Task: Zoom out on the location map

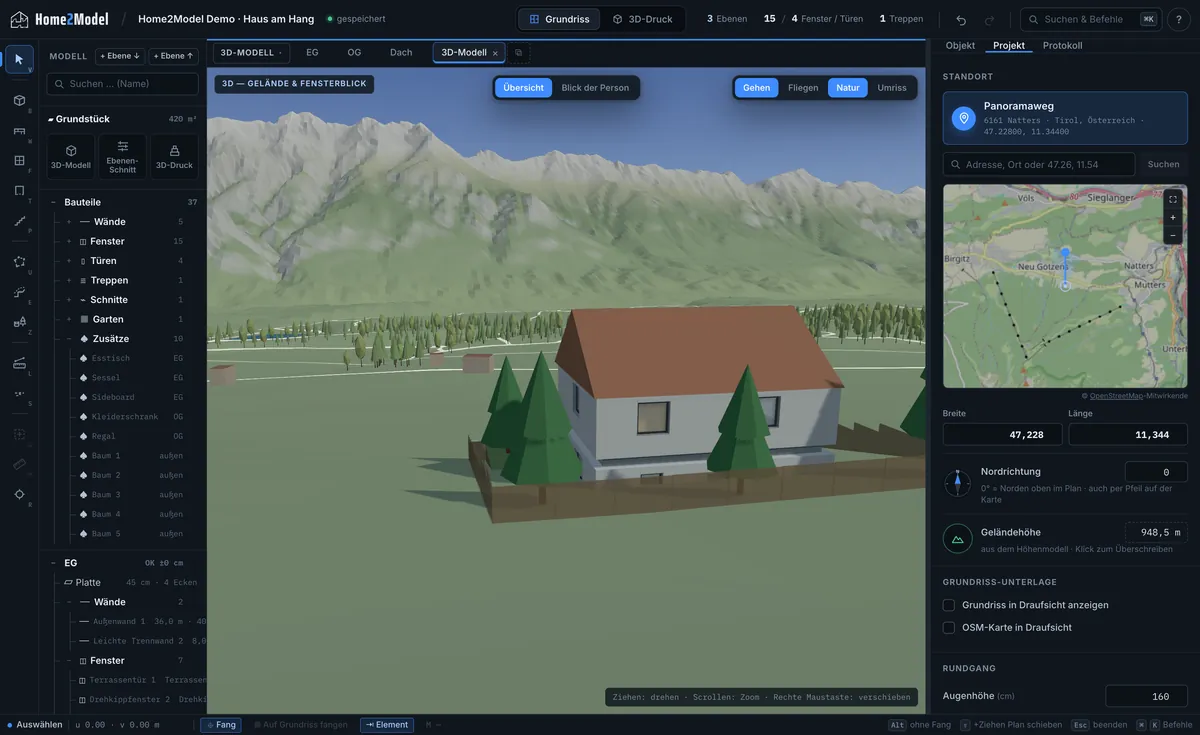Action: pos(1173,235)
